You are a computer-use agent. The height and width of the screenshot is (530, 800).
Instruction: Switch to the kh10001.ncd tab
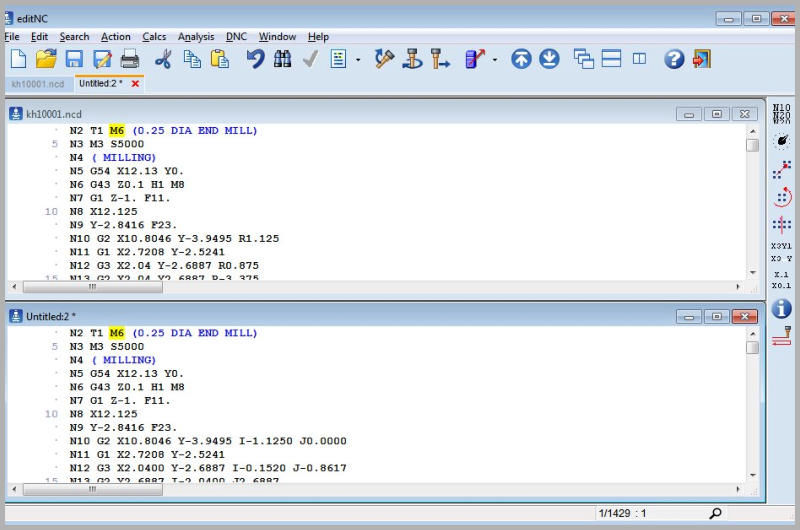38,84
